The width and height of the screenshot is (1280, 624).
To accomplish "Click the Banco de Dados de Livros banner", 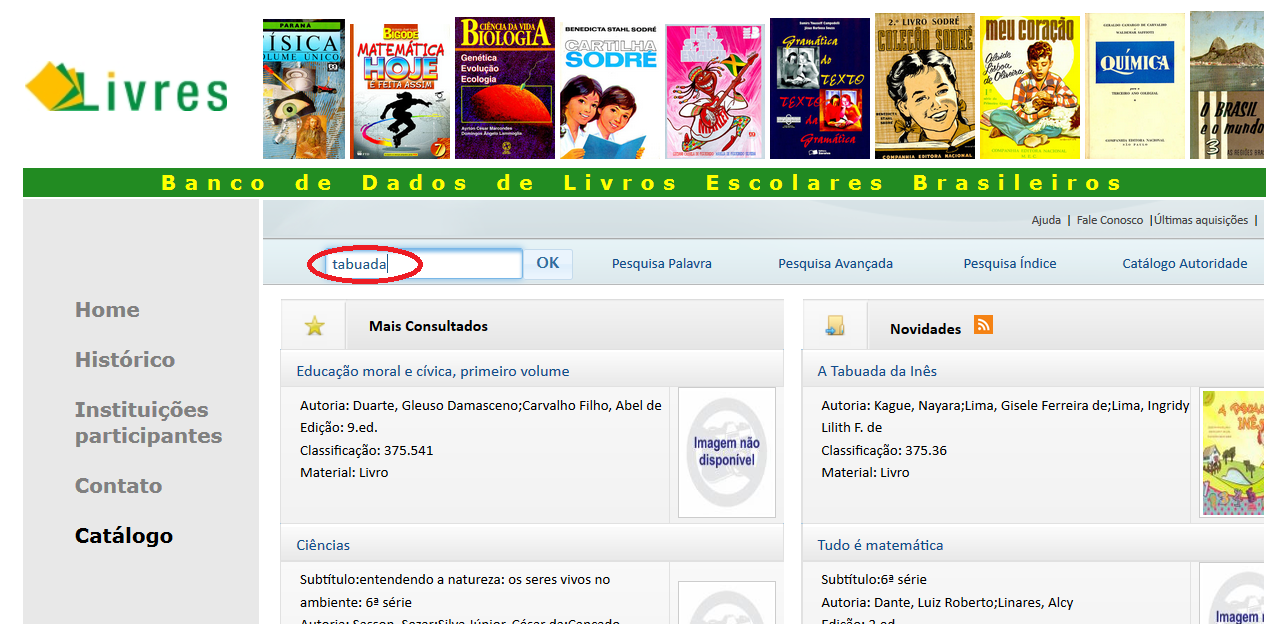I will [643, 183].
